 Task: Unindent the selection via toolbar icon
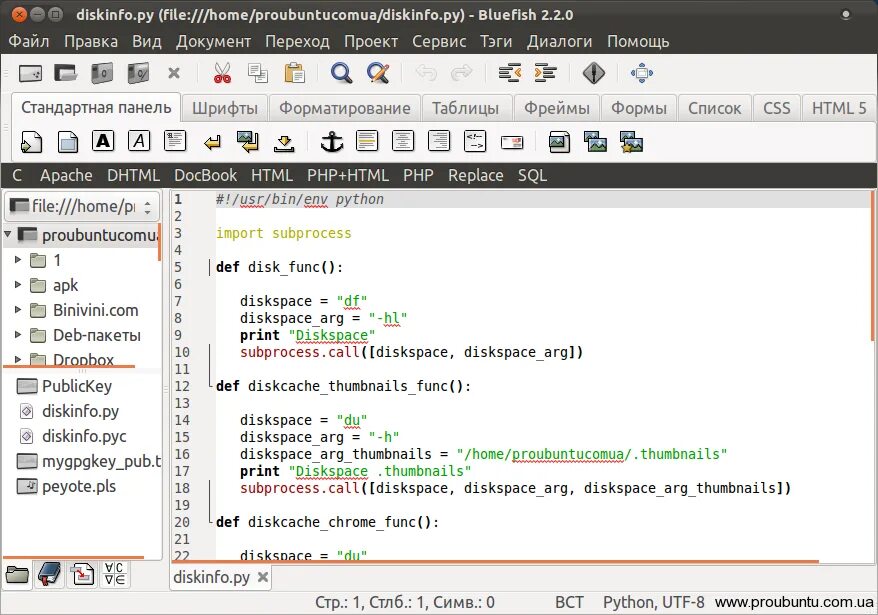(x=510, y=73)
